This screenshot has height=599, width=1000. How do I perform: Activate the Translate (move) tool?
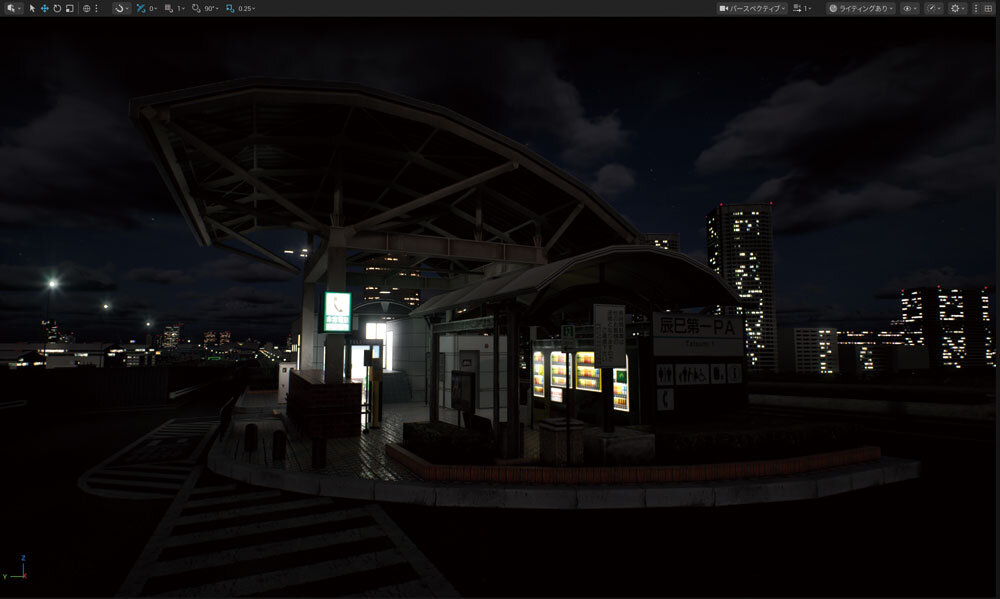coord(44,8)
